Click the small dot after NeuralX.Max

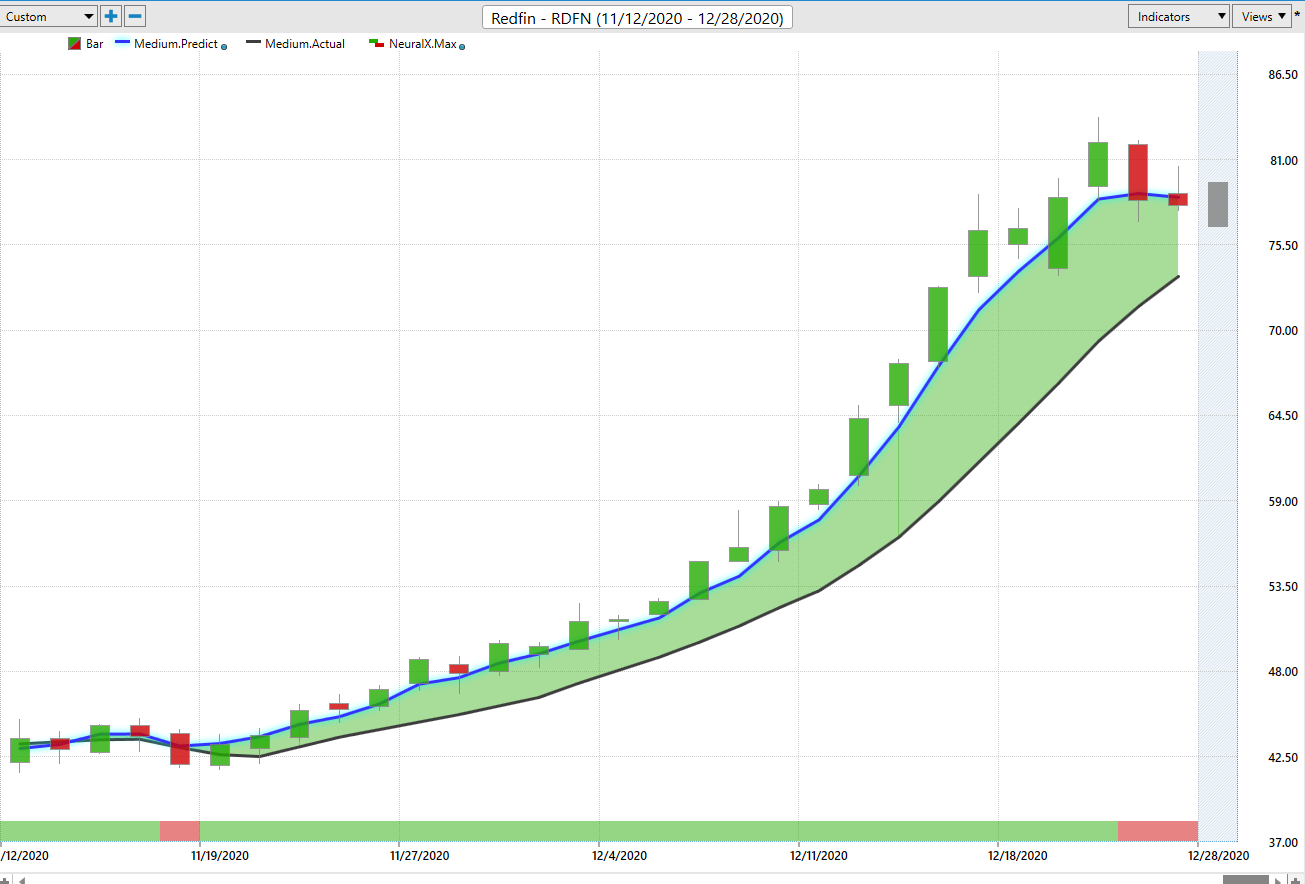click(462, 46)
